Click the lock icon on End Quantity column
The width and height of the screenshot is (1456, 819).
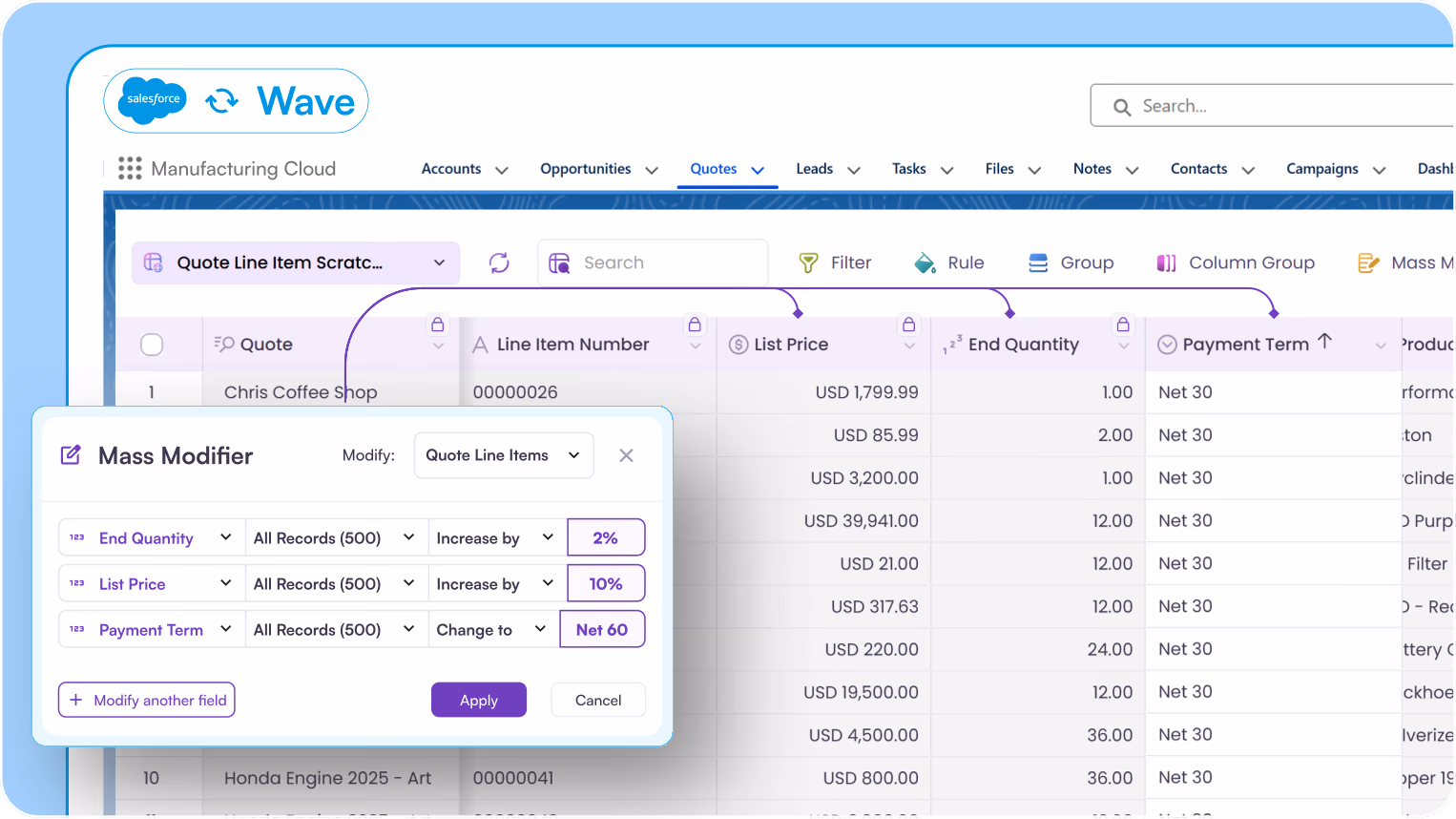point(1123,325)
